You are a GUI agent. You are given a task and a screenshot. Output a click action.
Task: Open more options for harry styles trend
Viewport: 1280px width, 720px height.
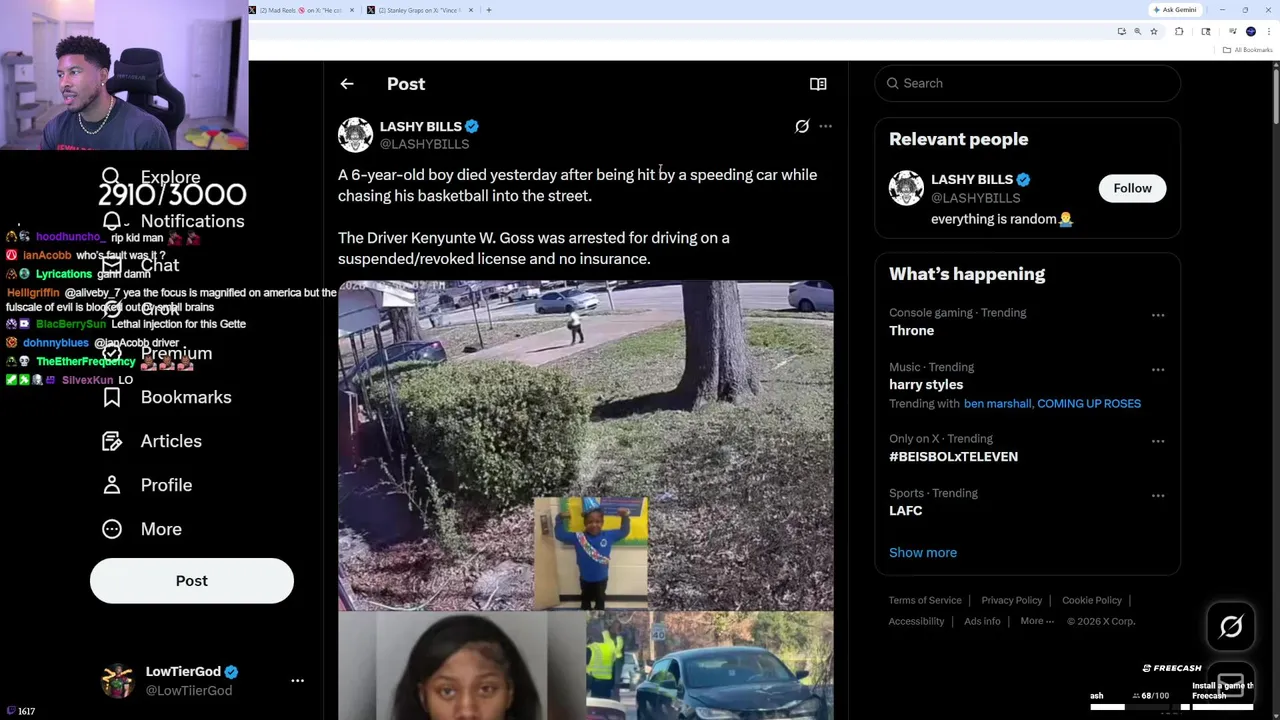pos(1158,369)
